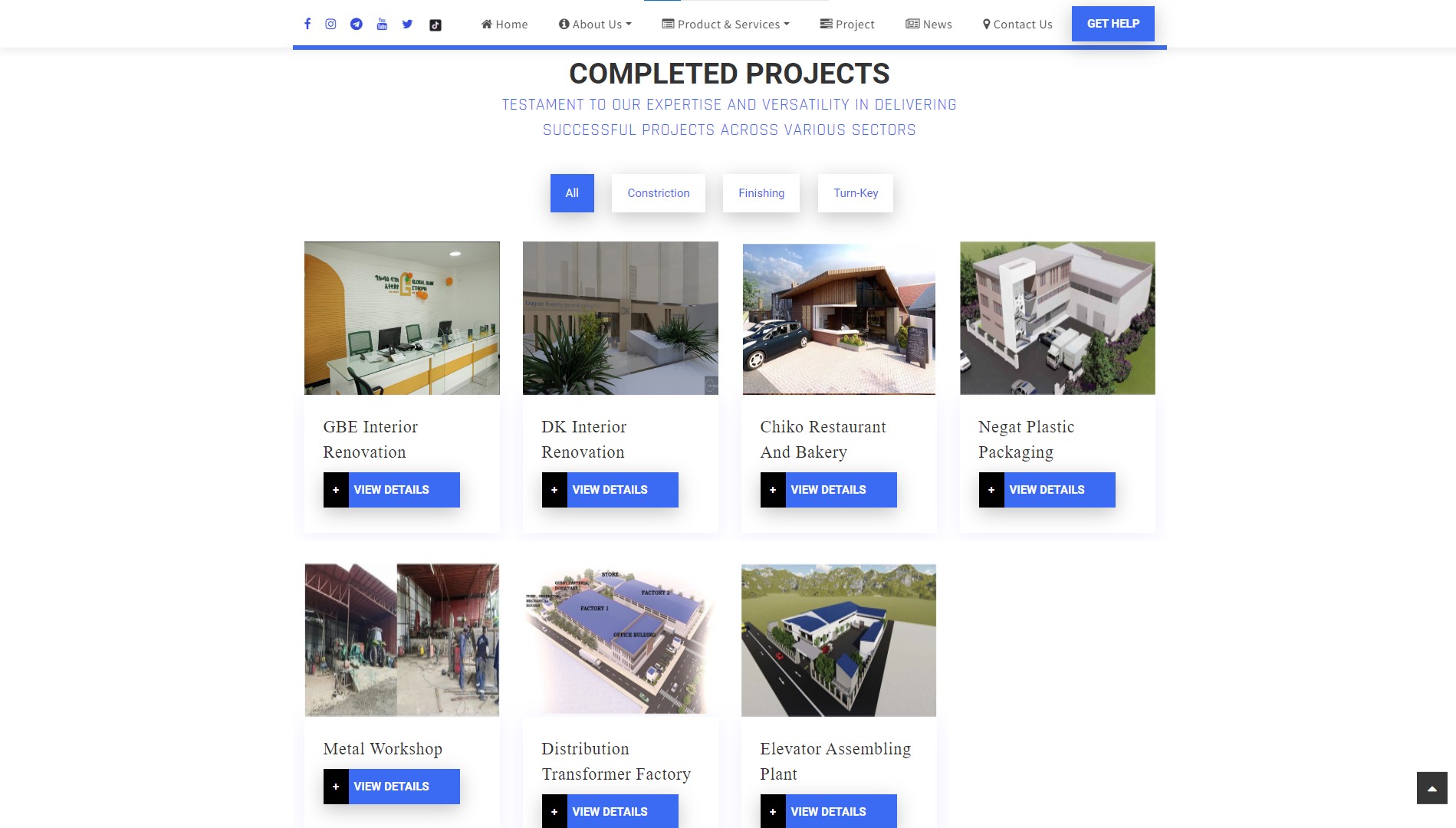View details for Chiko Restaurant And Bakery
The image size is (1456, 828).
[x=828, y=490]
